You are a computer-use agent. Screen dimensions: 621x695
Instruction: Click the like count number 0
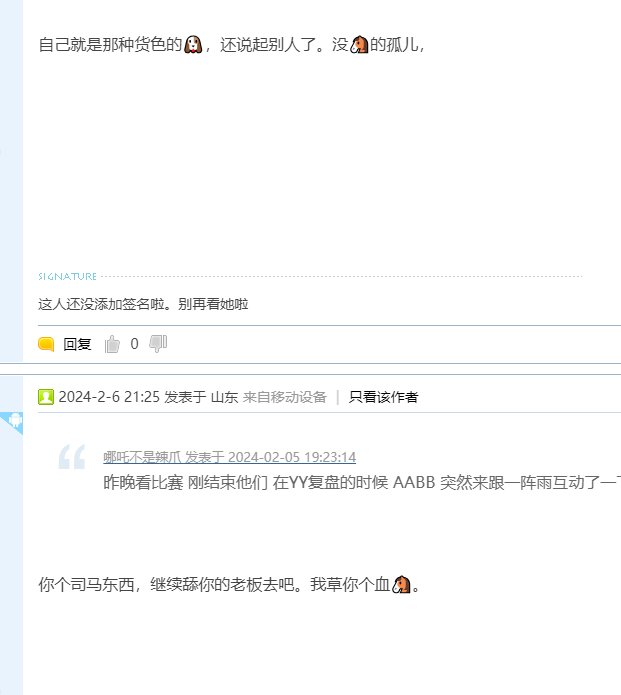tap(134, 344)
